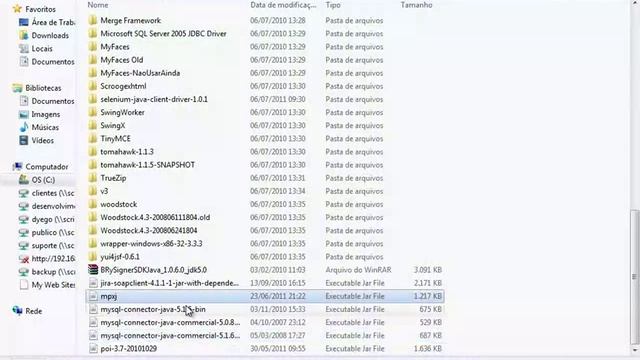Click the WinRAR icon of BRySignerSDKJava archive
The width and height of the screenshot is (640, 360).
tap(93, 270)
